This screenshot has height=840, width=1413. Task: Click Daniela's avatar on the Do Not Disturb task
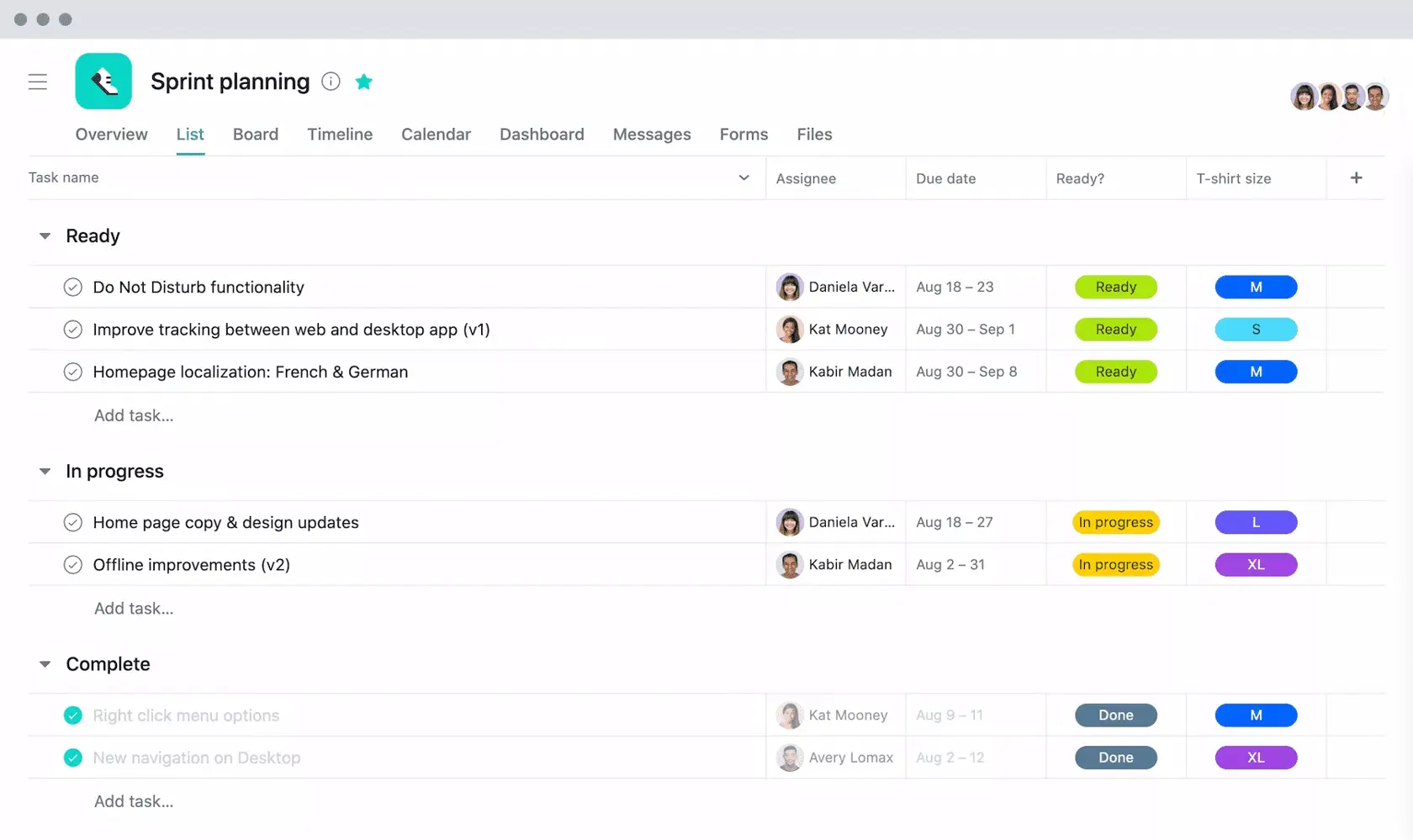(x=790, y=287)
